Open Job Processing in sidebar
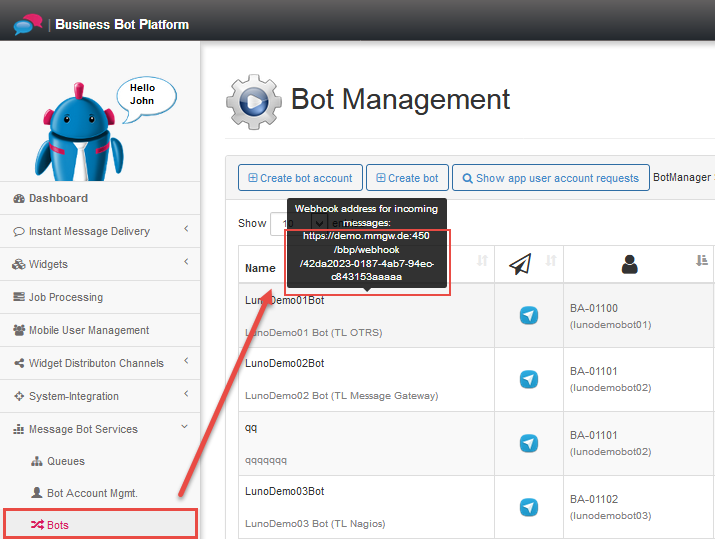715x539 pixels. [65, 297]
